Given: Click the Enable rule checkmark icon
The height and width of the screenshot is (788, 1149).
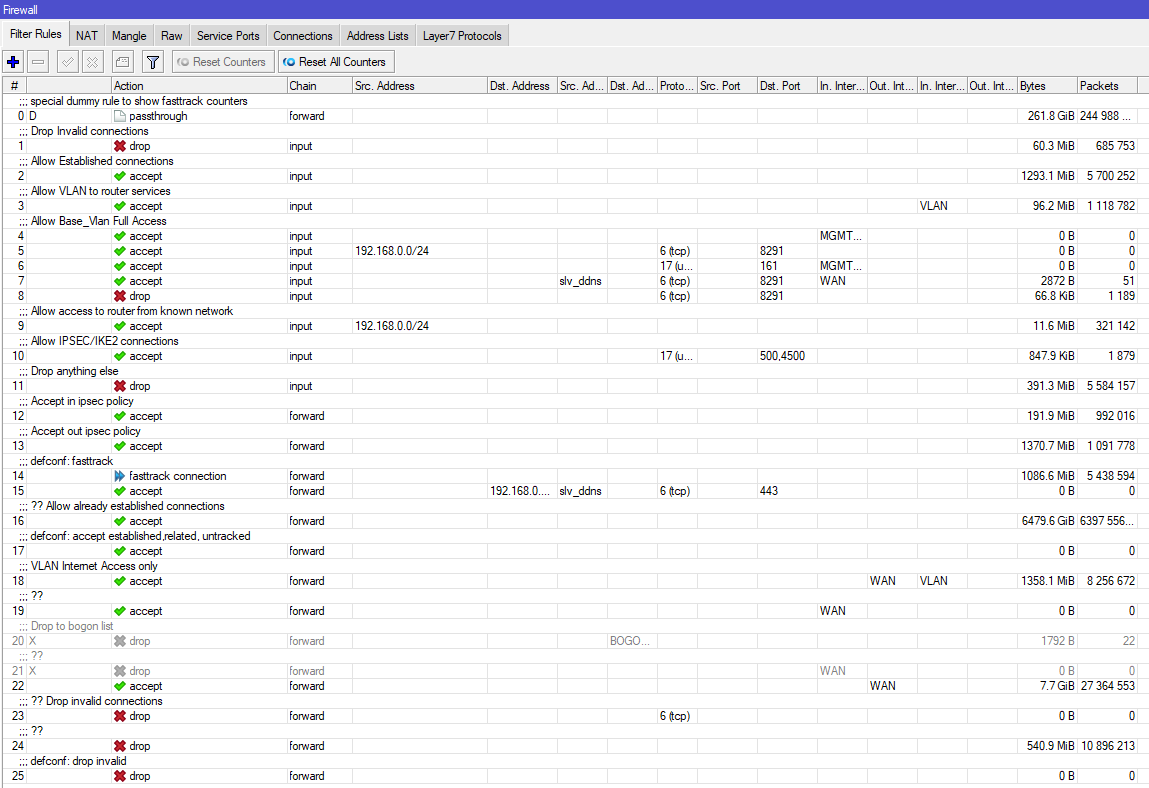Looking at the screenshot, I should pos(68,62).
